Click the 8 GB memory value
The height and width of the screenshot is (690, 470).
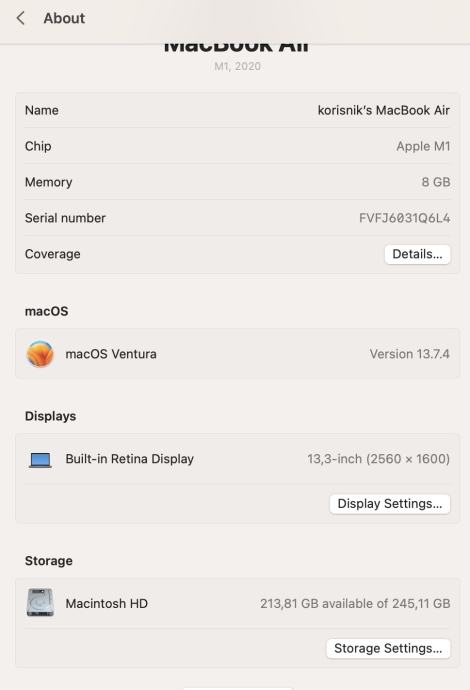[436, 182]
